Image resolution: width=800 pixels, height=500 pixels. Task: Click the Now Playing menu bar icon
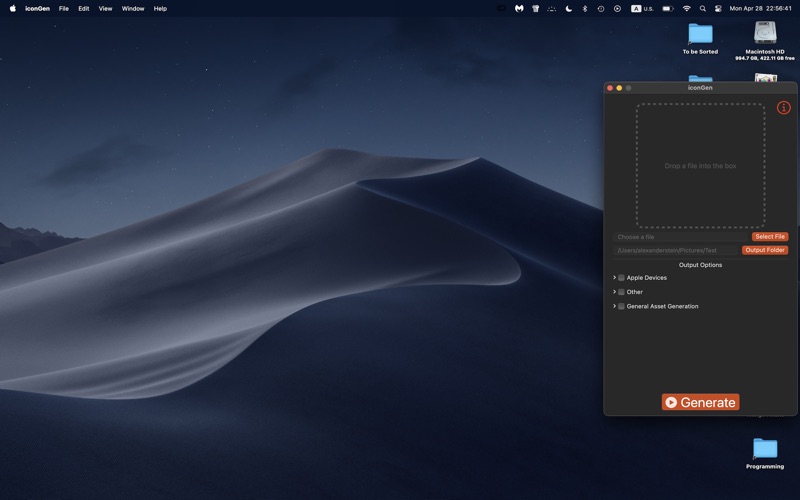(617, 9)
